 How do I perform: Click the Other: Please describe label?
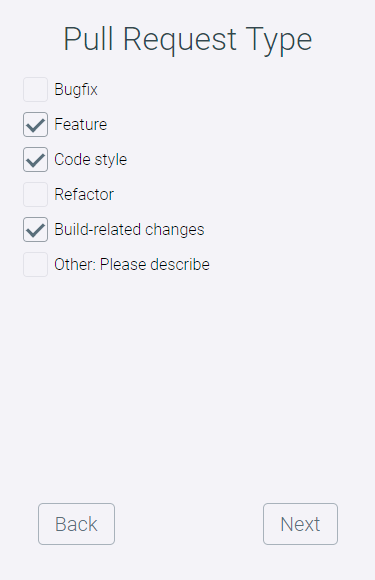tap(132, 264)
